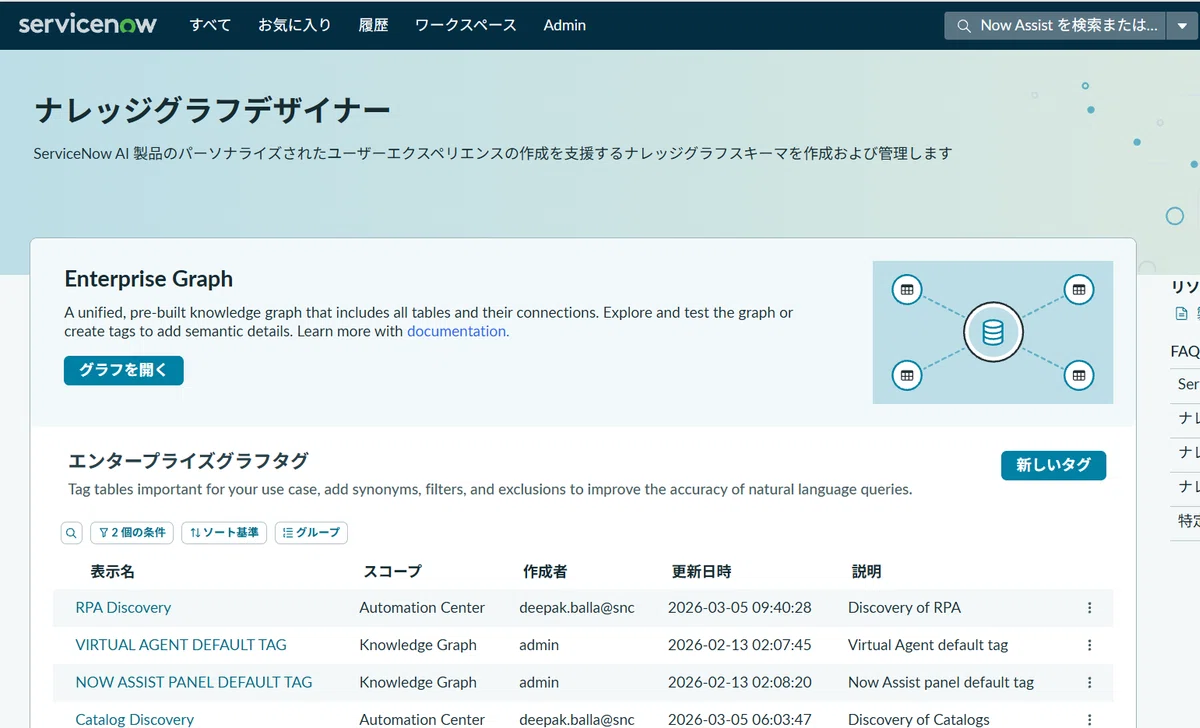The width and height of the screenshot is (1200, 728).
Task: Click the magnifier icon in Now Assist search
Action: click(964, 26)
